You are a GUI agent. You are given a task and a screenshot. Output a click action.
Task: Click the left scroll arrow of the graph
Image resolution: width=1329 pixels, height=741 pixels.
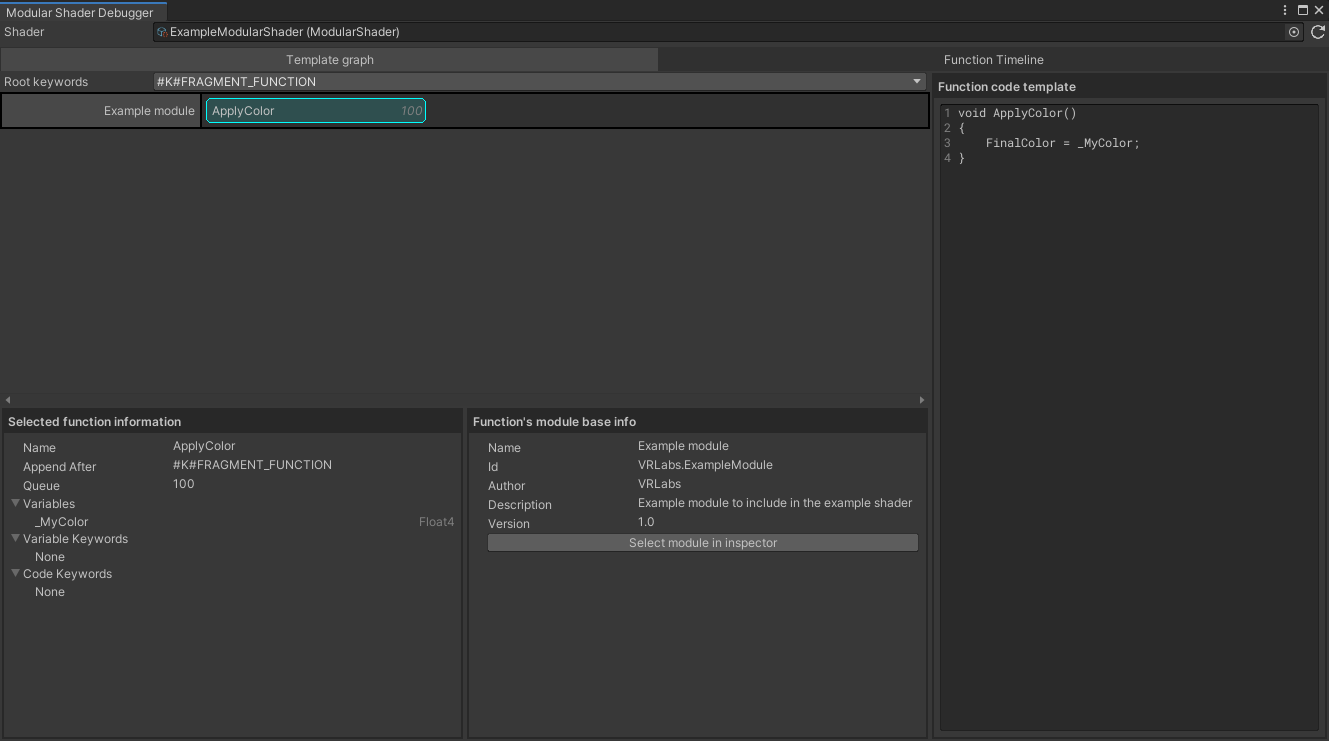click(8, 400)
